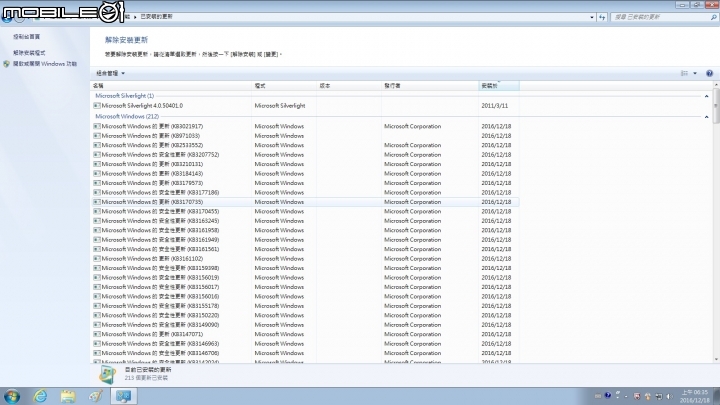Select security update row KB3149090
Viewport: 720px width, 405px height.
305,325
